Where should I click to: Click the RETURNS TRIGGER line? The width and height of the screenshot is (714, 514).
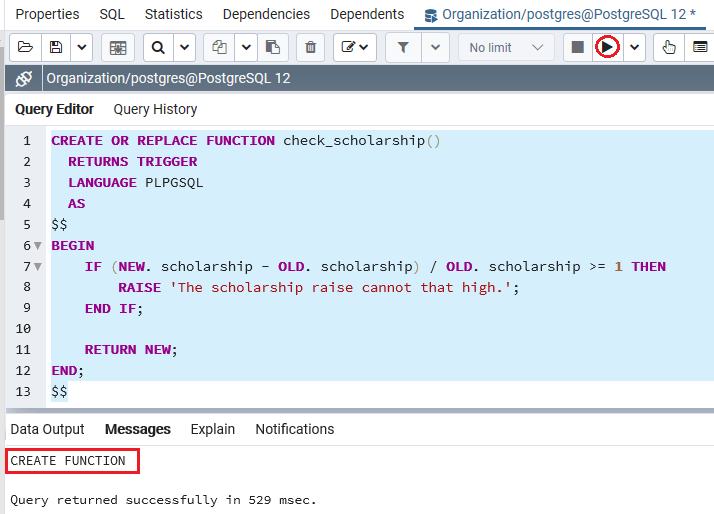click(133, 162)
